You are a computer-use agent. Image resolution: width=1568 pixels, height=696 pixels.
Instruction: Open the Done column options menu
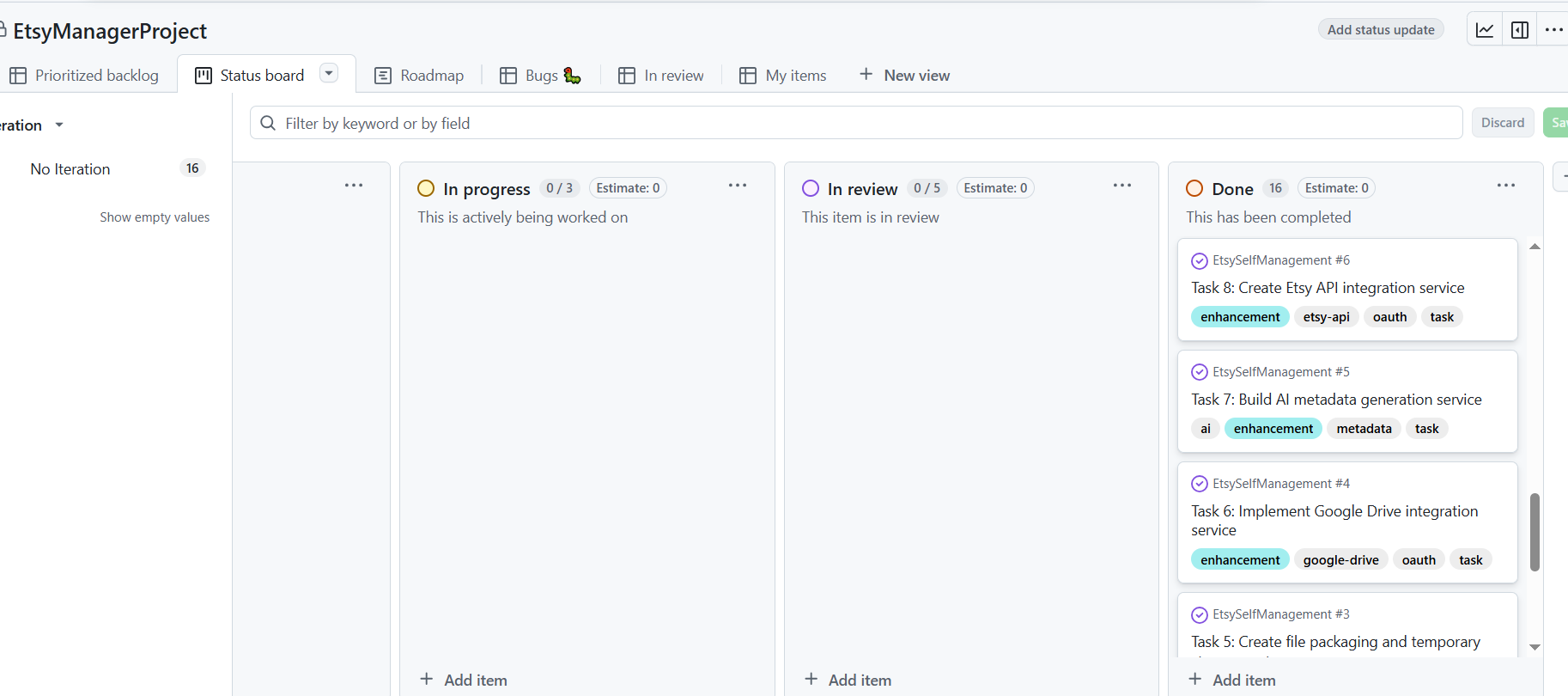[1506, 186]
